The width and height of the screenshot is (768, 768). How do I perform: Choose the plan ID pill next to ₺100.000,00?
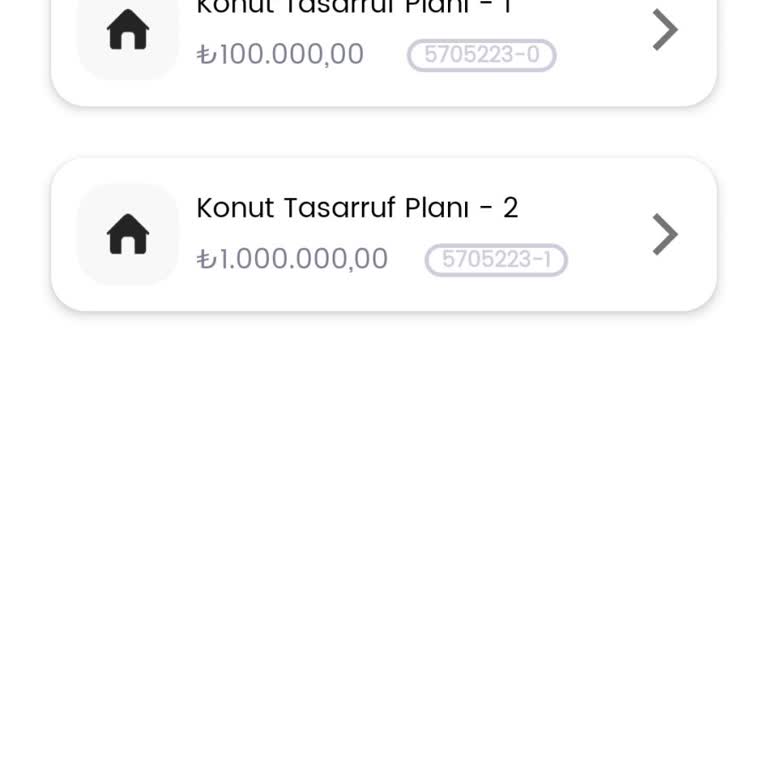[x=481, y=55]
